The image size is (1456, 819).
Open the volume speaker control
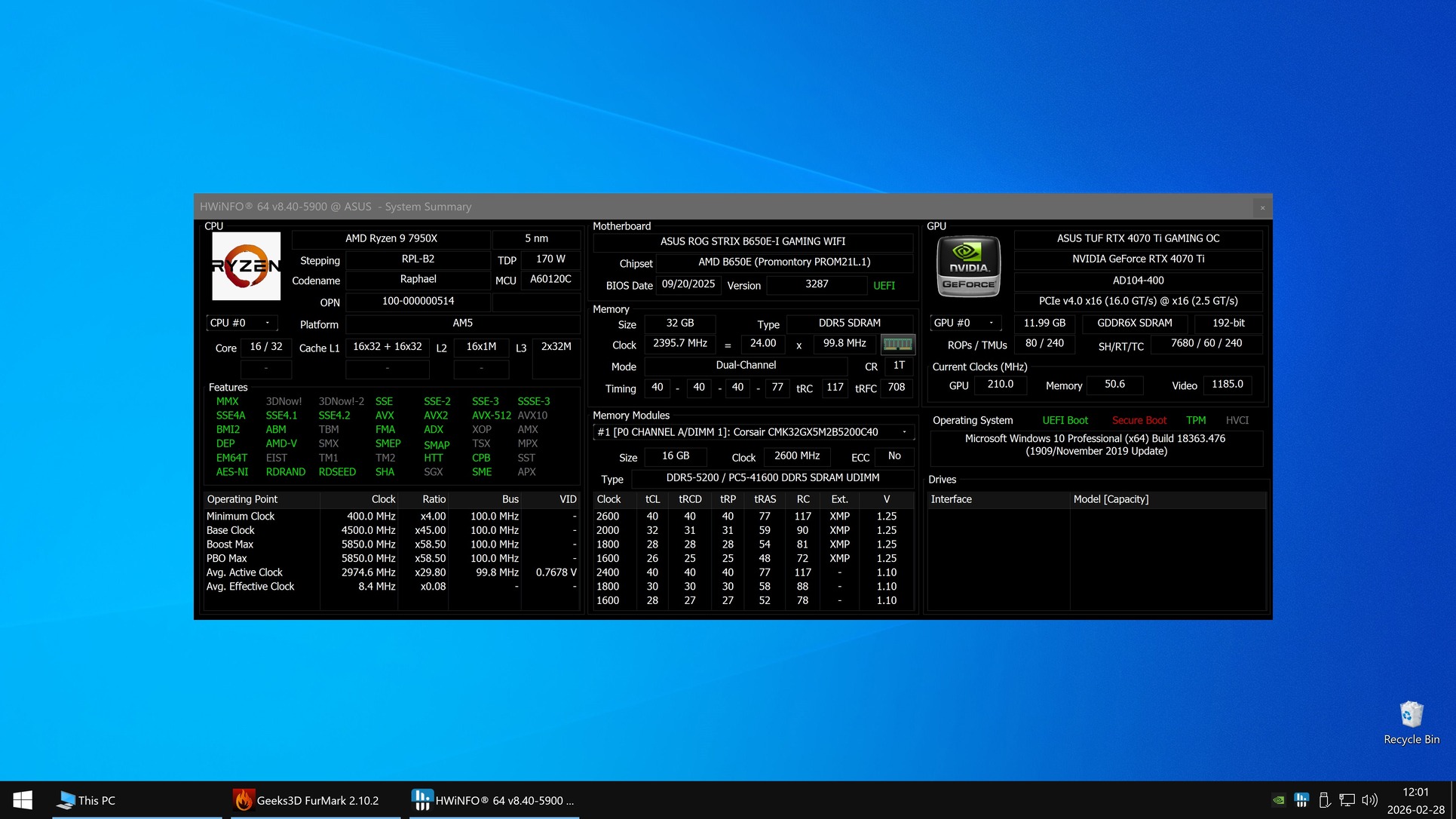[1369, 800]
